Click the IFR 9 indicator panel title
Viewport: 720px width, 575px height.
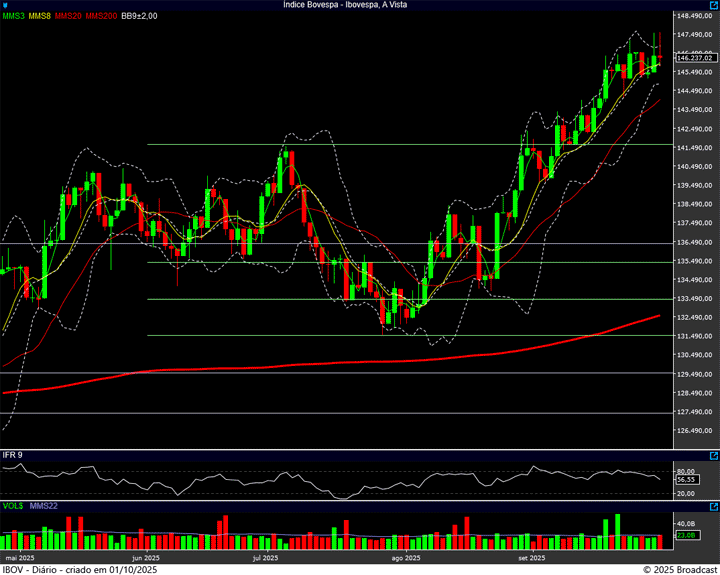pyautogui.click(x=13, y=455)
